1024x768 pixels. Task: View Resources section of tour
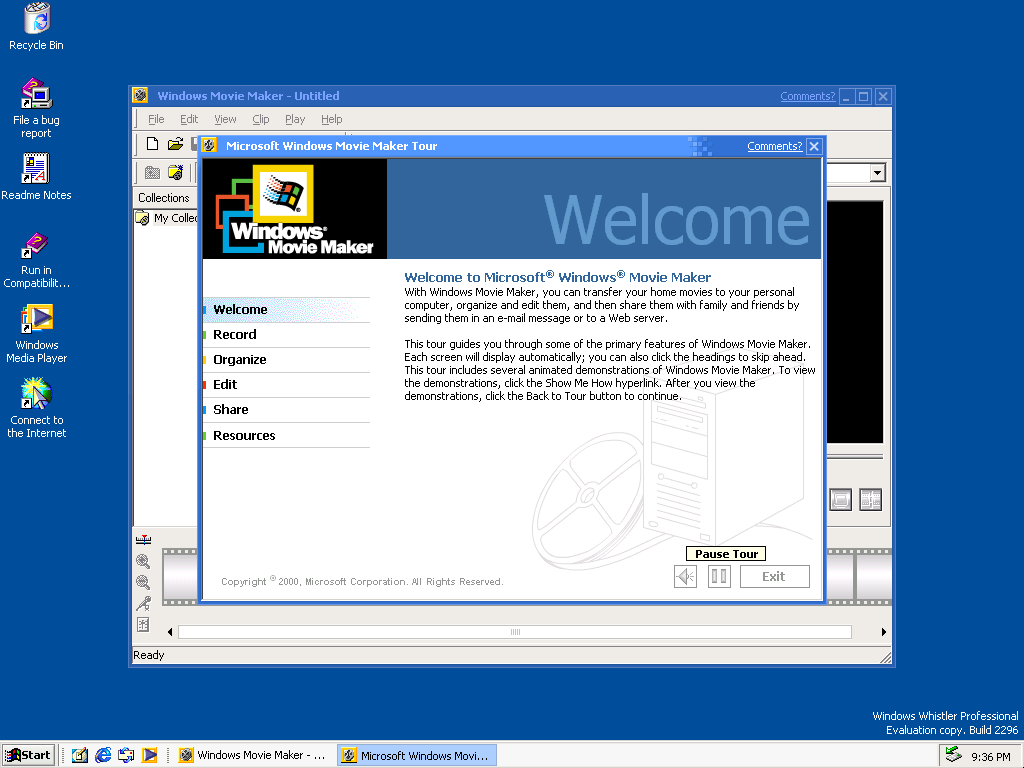coord(287,436)
